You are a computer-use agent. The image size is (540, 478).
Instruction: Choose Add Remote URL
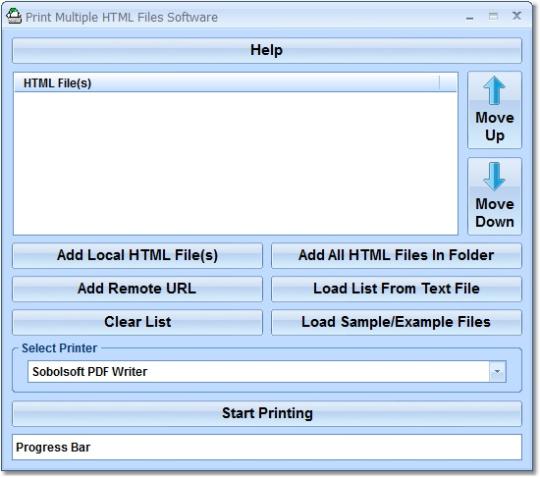tap(137, 289)
